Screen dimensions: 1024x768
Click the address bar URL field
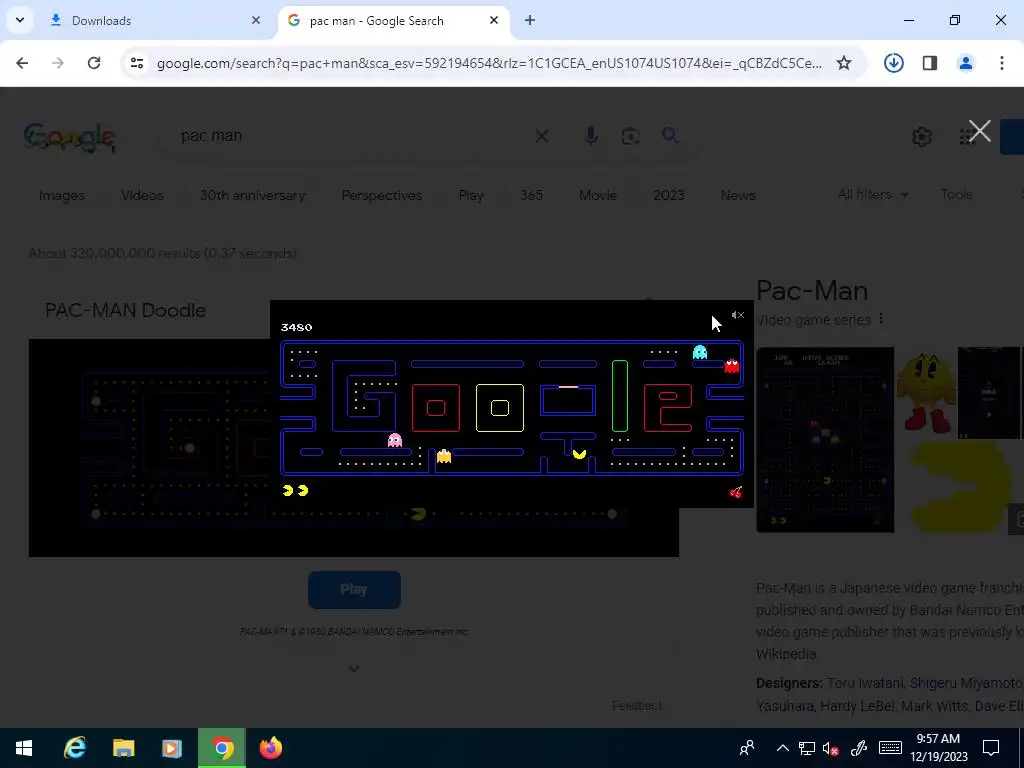coord(489,63)
